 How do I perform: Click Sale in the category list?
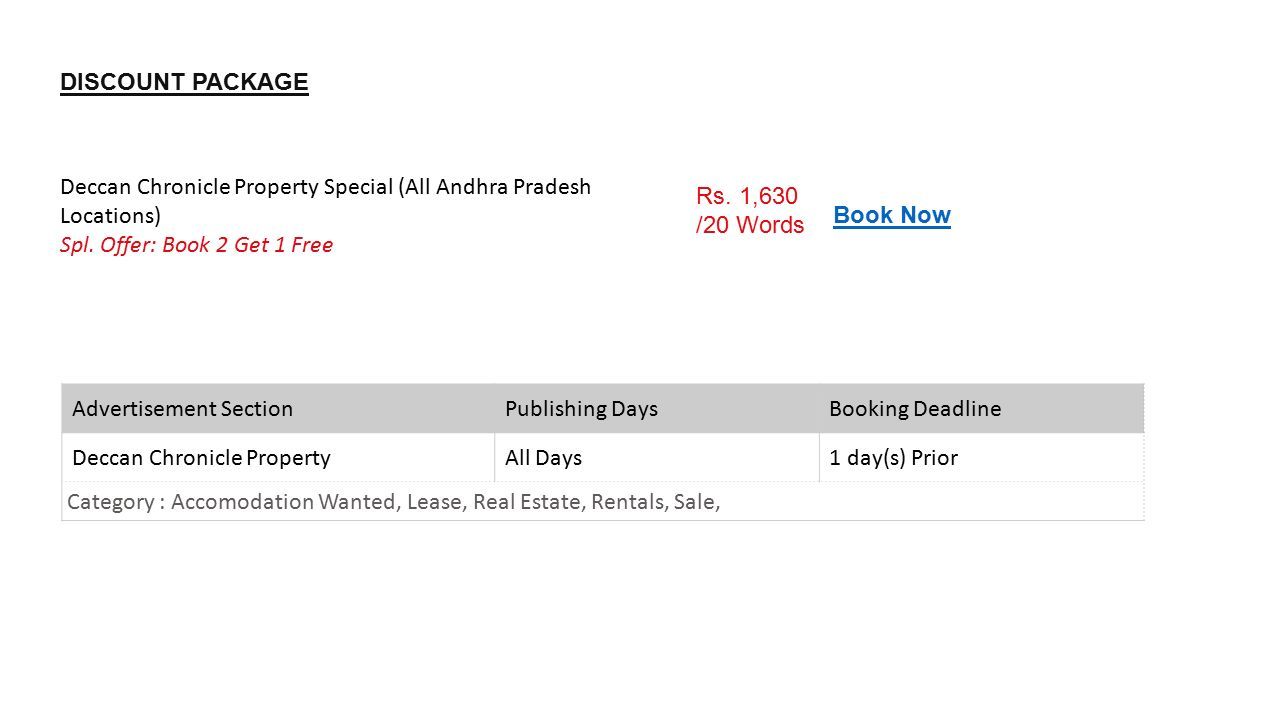697,502
